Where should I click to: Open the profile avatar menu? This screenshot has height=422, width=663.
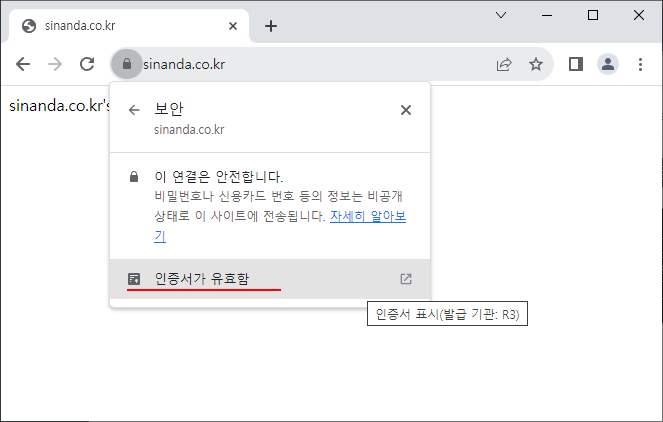(x=608, y=64)
